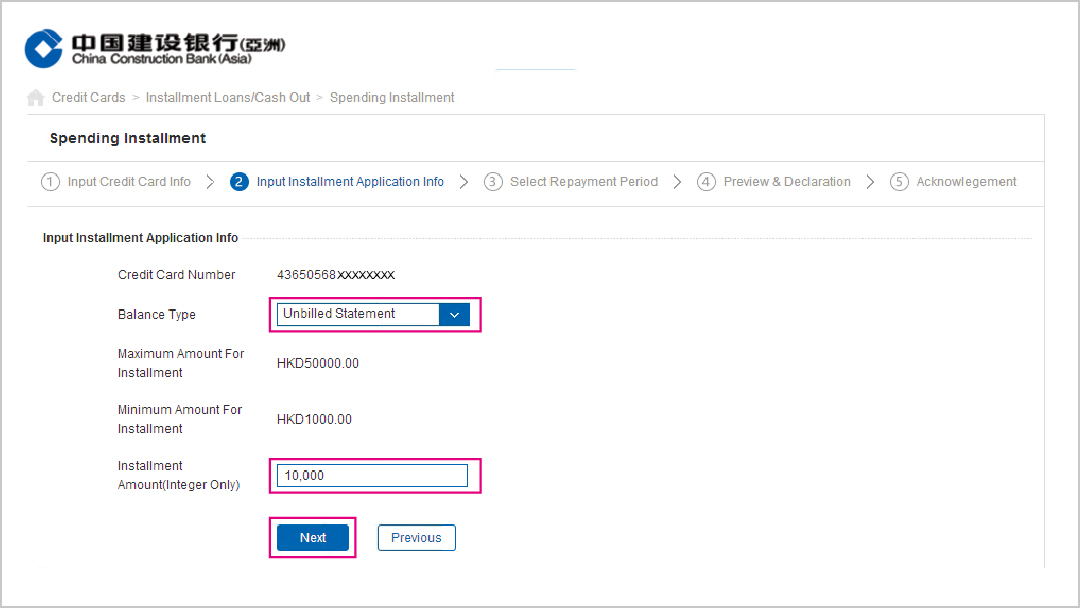The height and width of the screenshot is (608, 1080).
Task: Open the Balance Type dropdown showing Unbilled Statement
Action: 358,314
